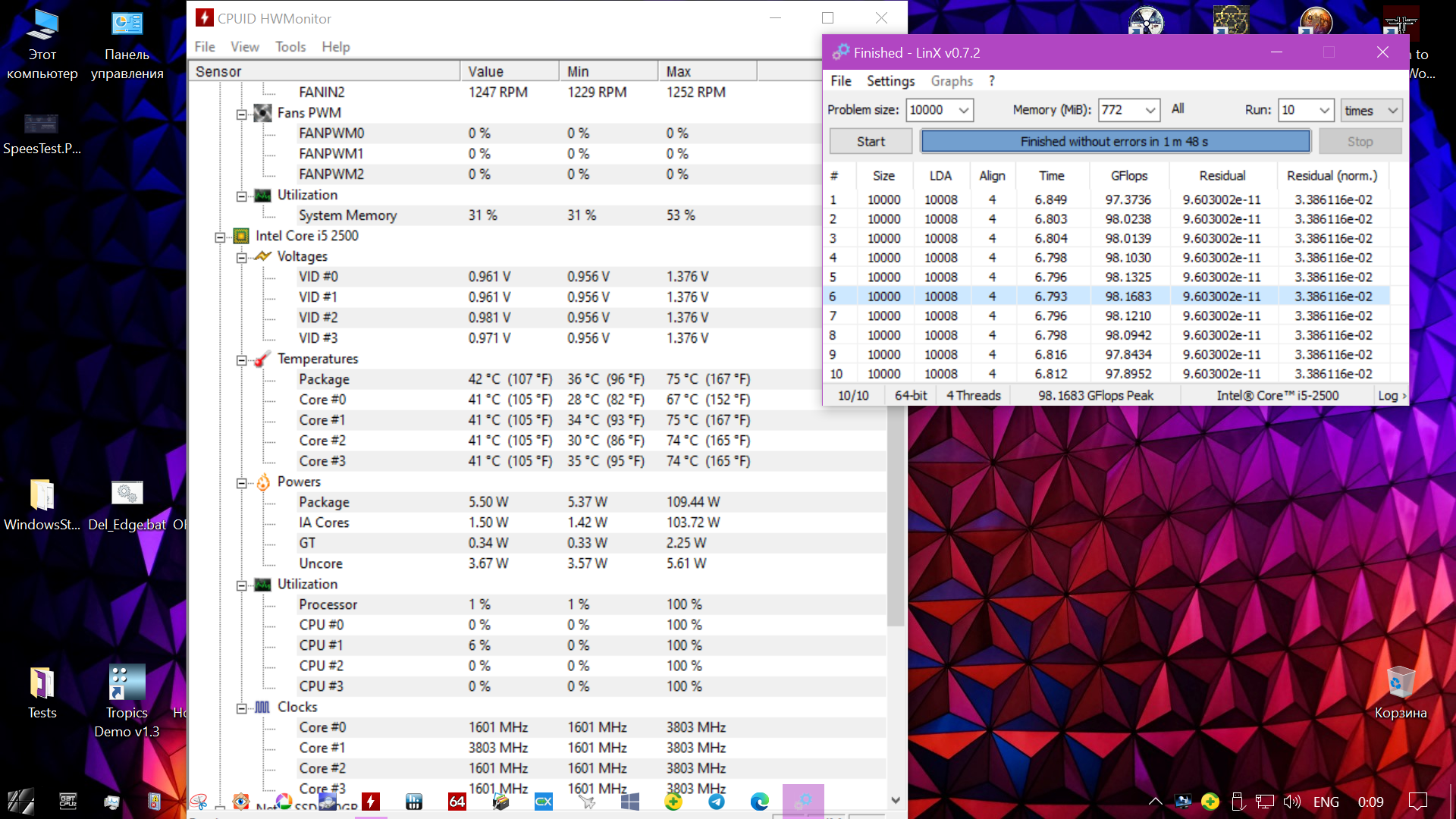Collapse the Powers tree section
This screenshot has width=1456, height=819.
pos(241,483)
